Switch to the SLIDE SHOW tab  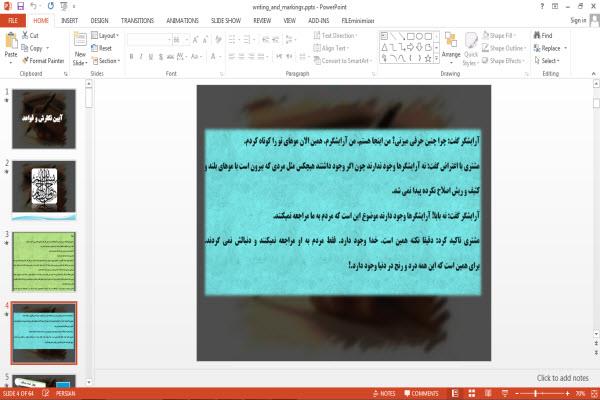(226, 21)
